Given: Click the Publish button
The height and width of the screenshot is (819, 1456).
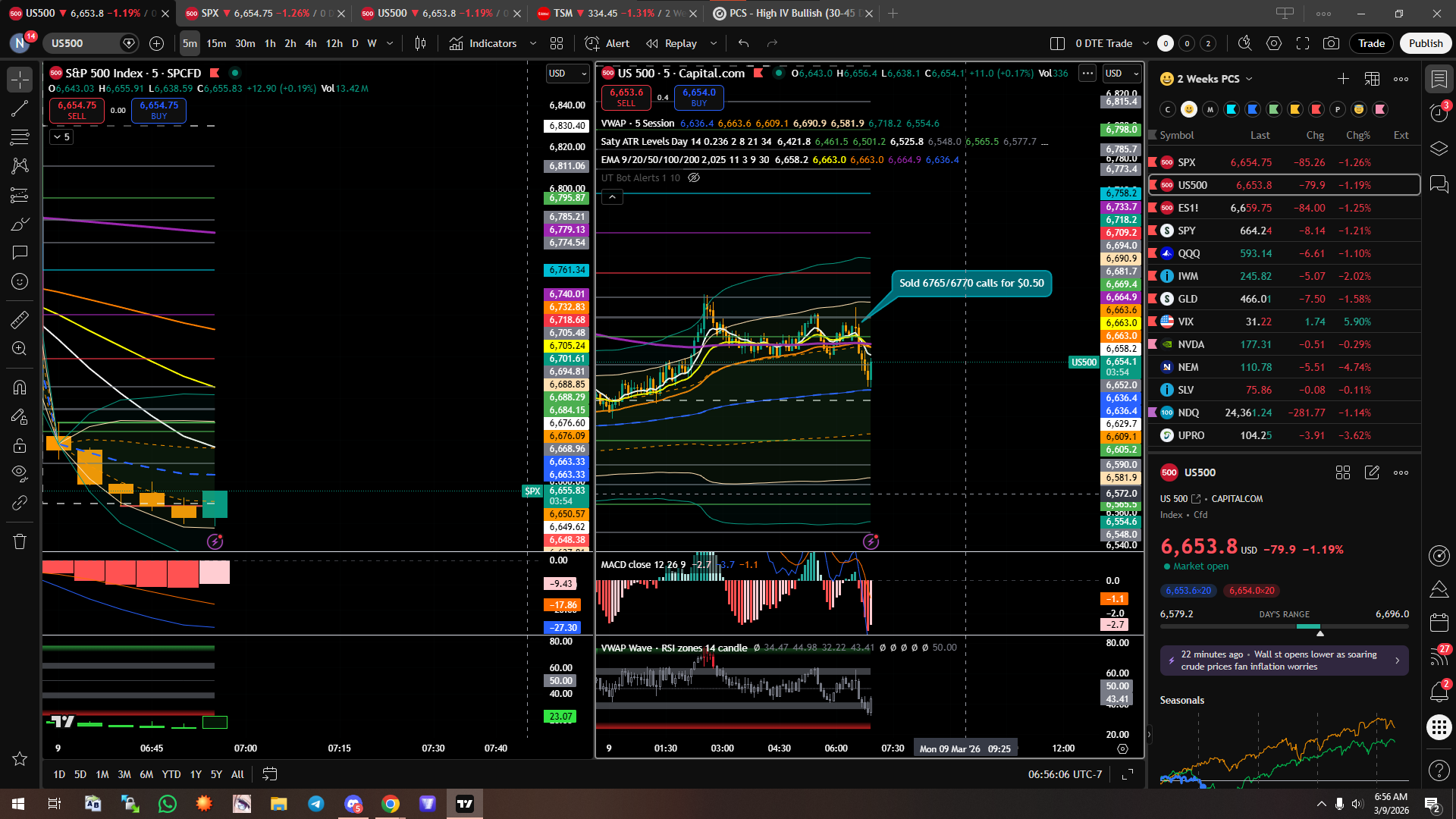Looking at the screenshot, I should click(1425, 43).
